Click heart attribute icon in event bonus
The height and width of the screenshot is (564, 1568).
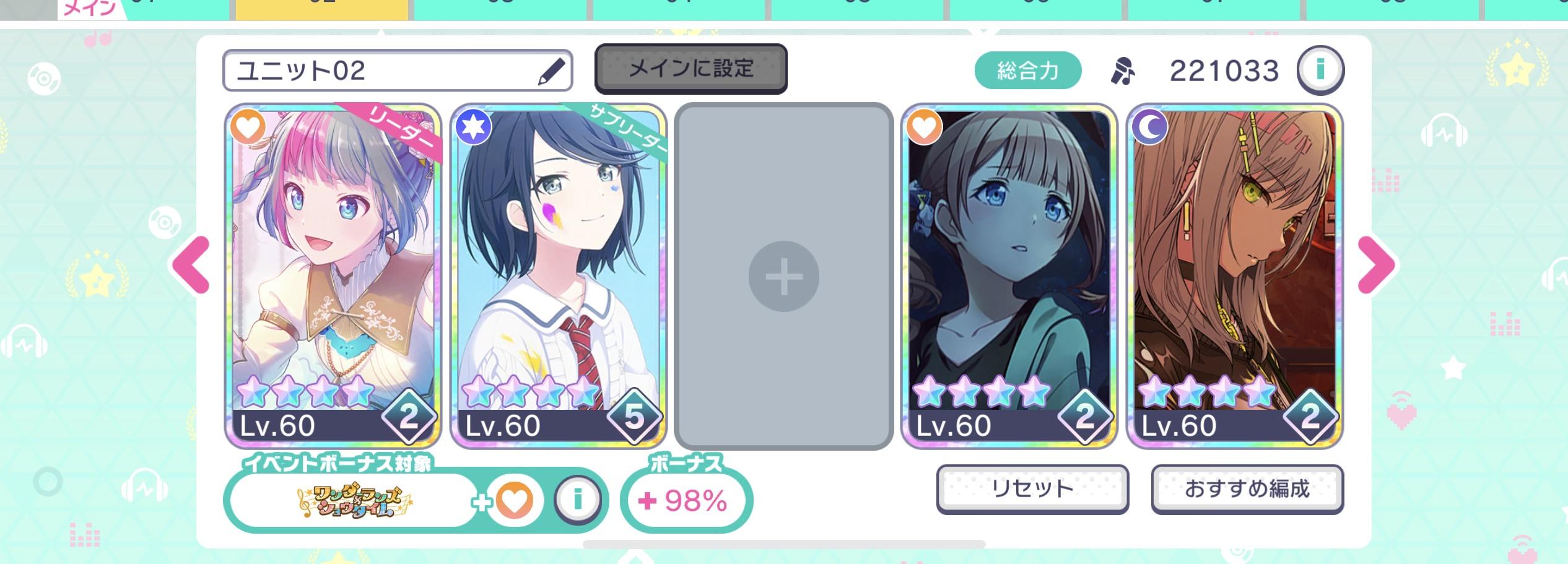[514, 500]
